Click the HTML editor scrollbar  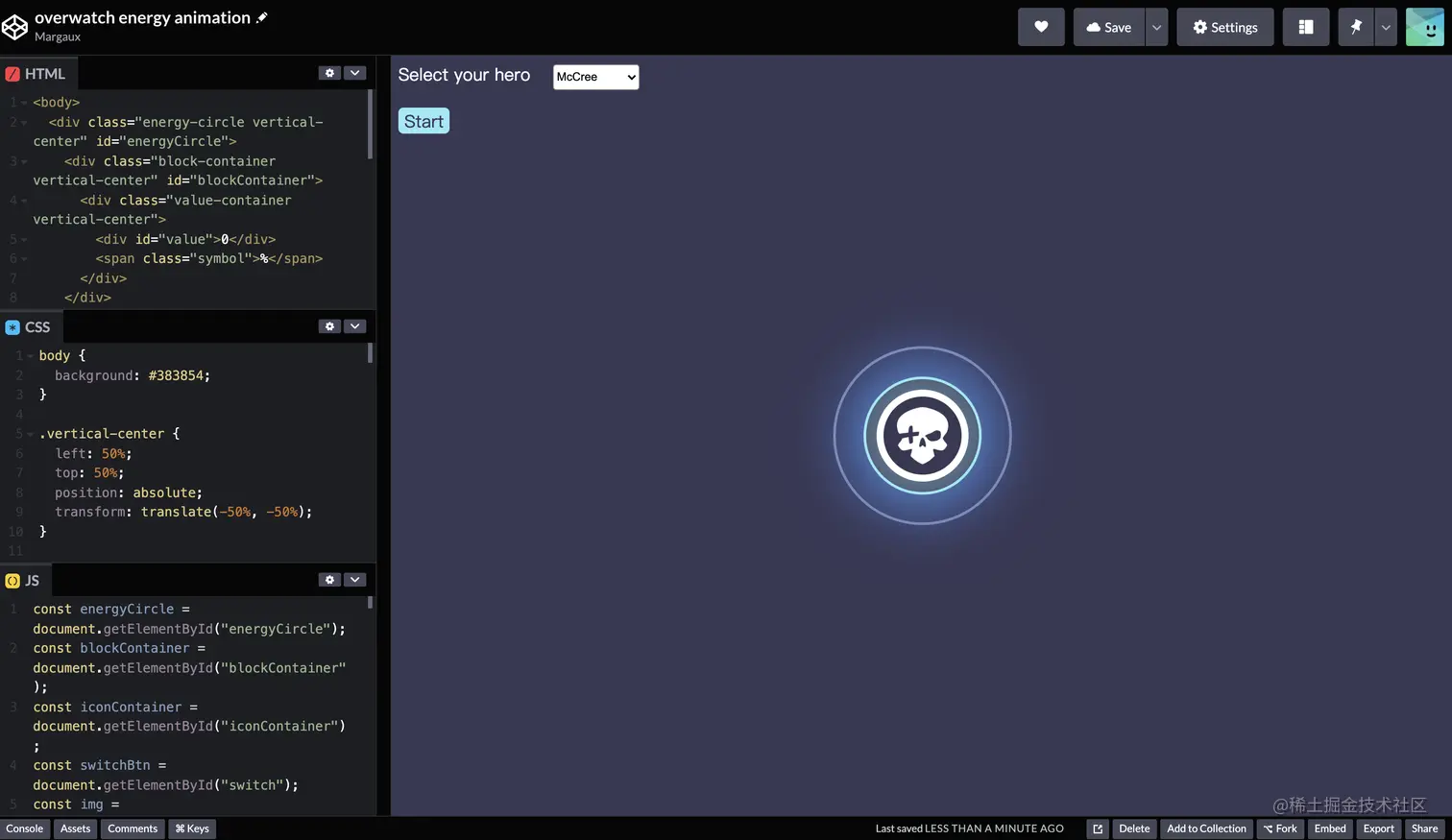371,125
